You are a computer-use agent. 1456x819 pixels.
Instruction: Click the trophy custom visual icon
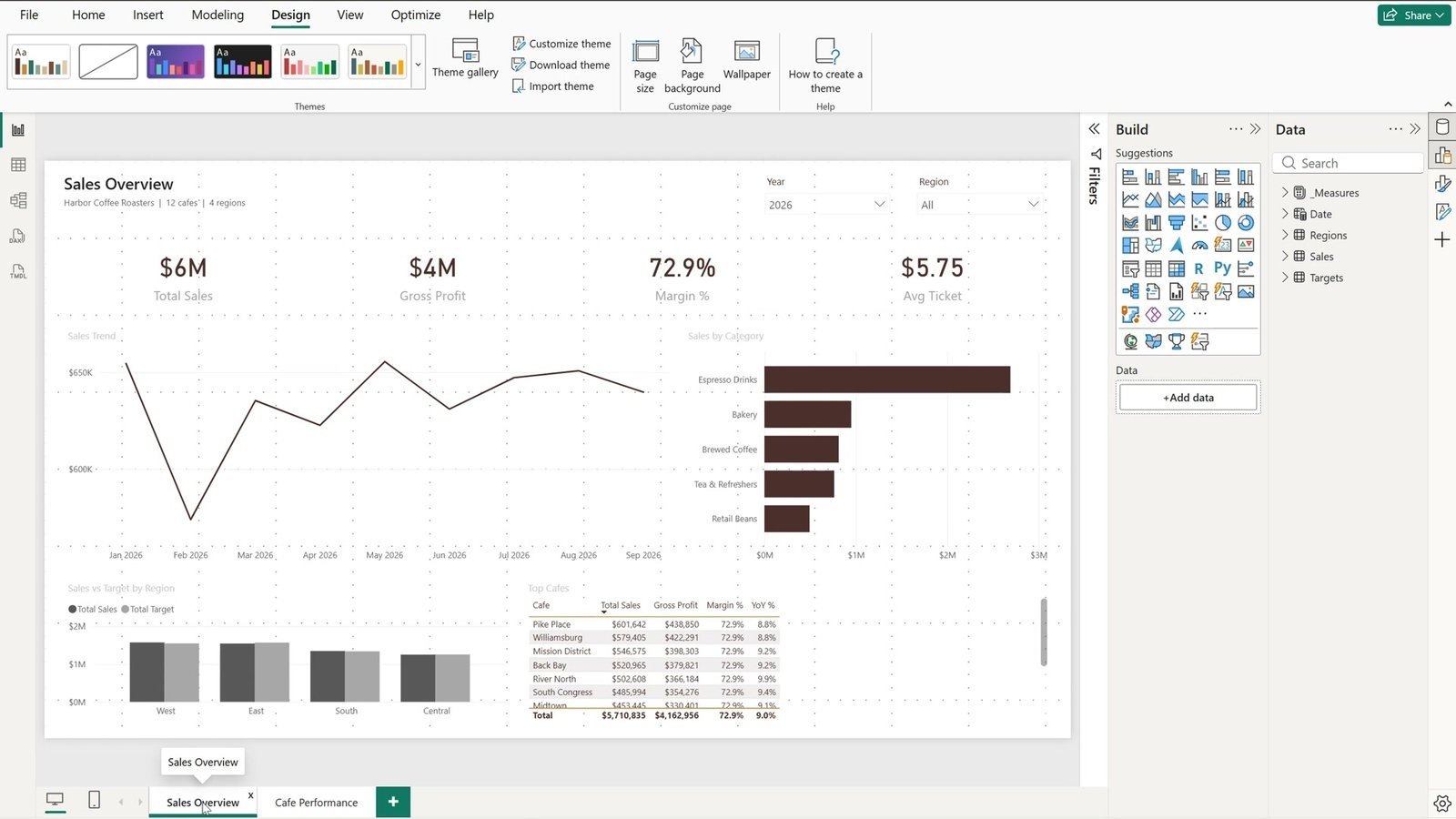coord(1177,341)
